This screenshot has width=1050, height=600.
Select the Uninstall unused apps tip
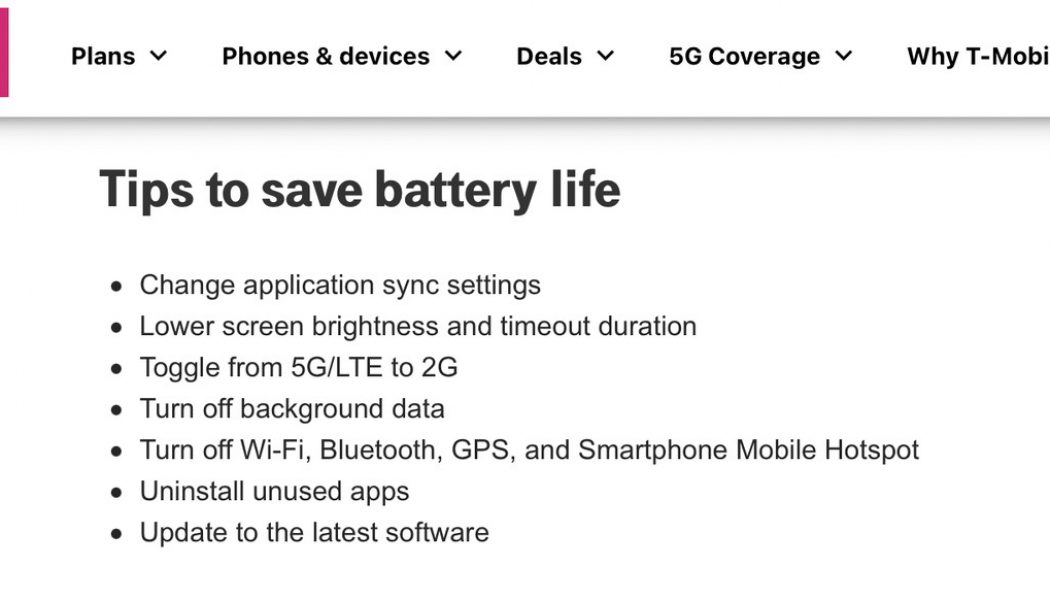pyautogui.click(x=275, y=491)
